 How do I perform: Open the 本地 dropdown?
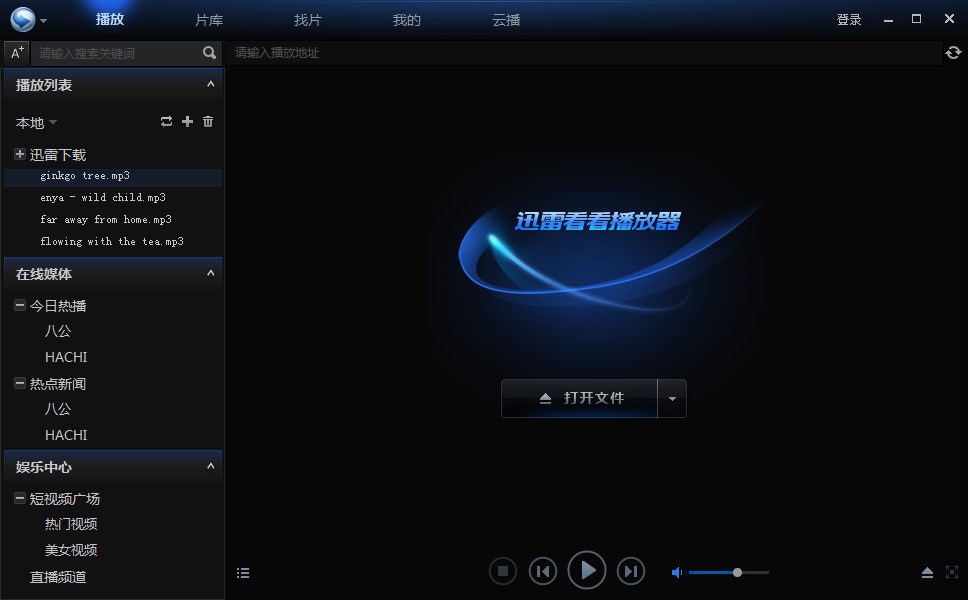(x=36, y=123)
